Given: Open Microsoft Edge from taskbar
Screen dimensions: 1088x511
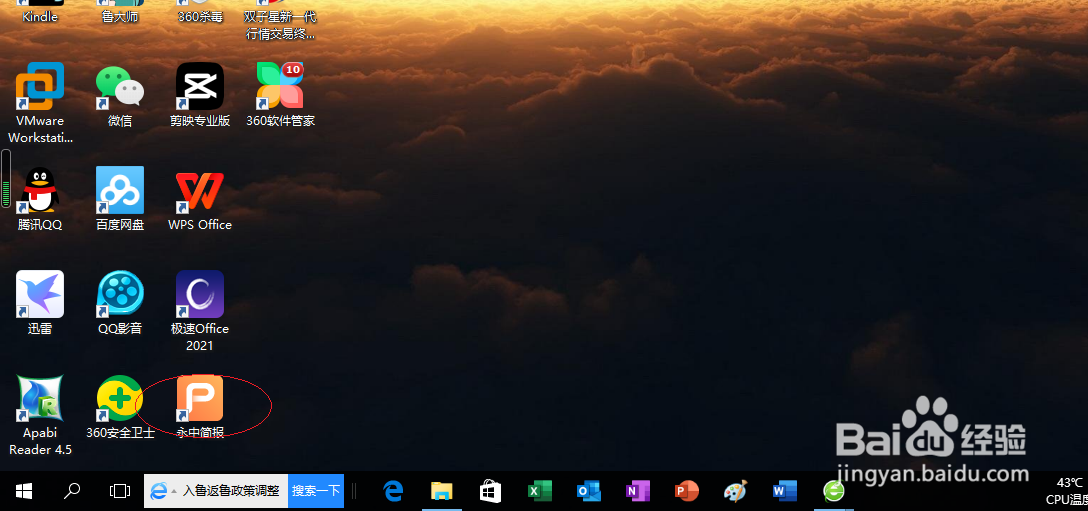Looking at the screenshot, I should pyautogui.click(x=393, y=491).
